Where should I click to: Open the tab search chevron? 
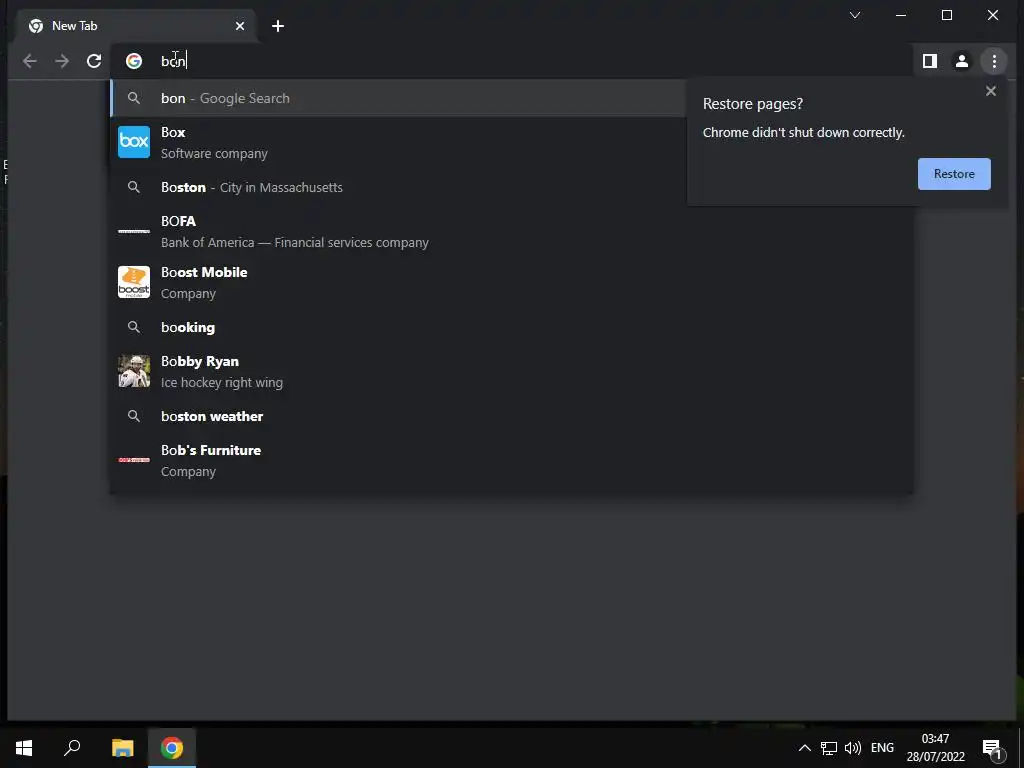(x=855, y=15)
